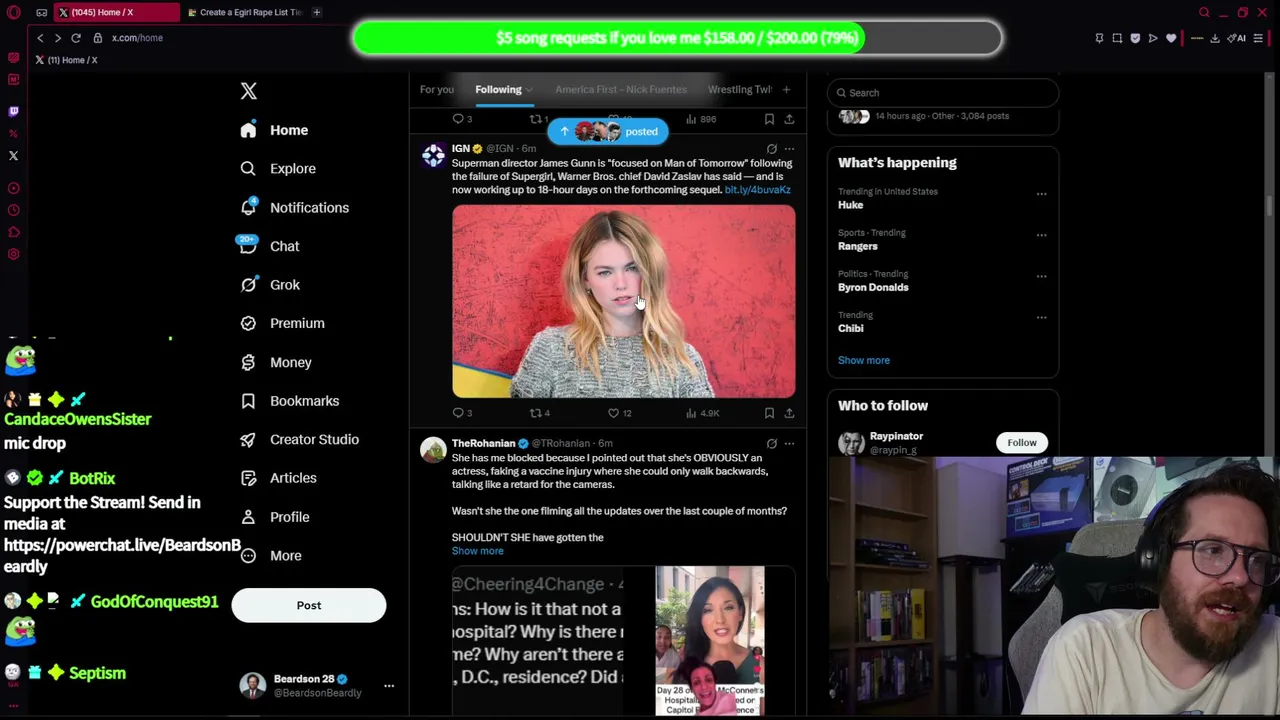Viewport: 1280px width, 720px height.
Task: Bookmark the post with 896 views
Action: click(x=769, y=119)
